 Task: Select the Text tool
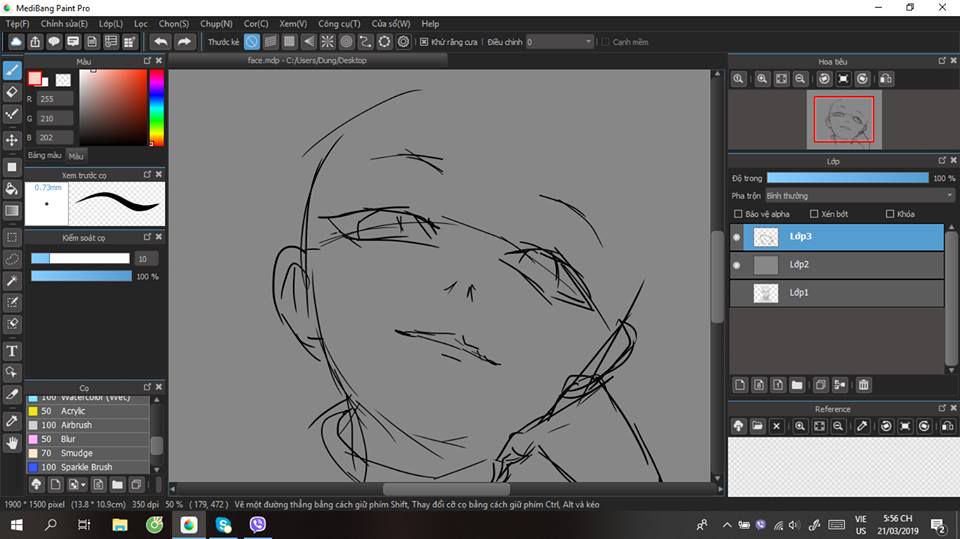tap(12, 351)
